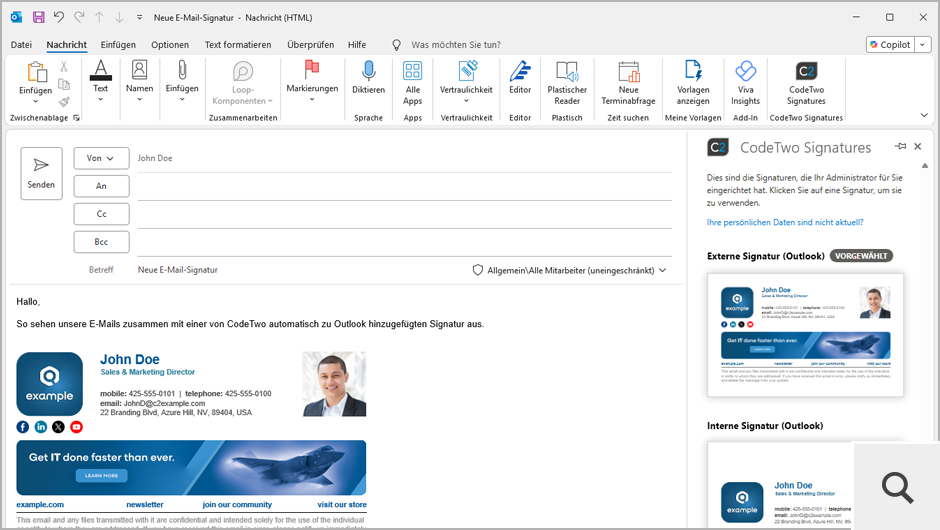
Task: Open the Von sender dropdown
Action: tap(101, 158)
